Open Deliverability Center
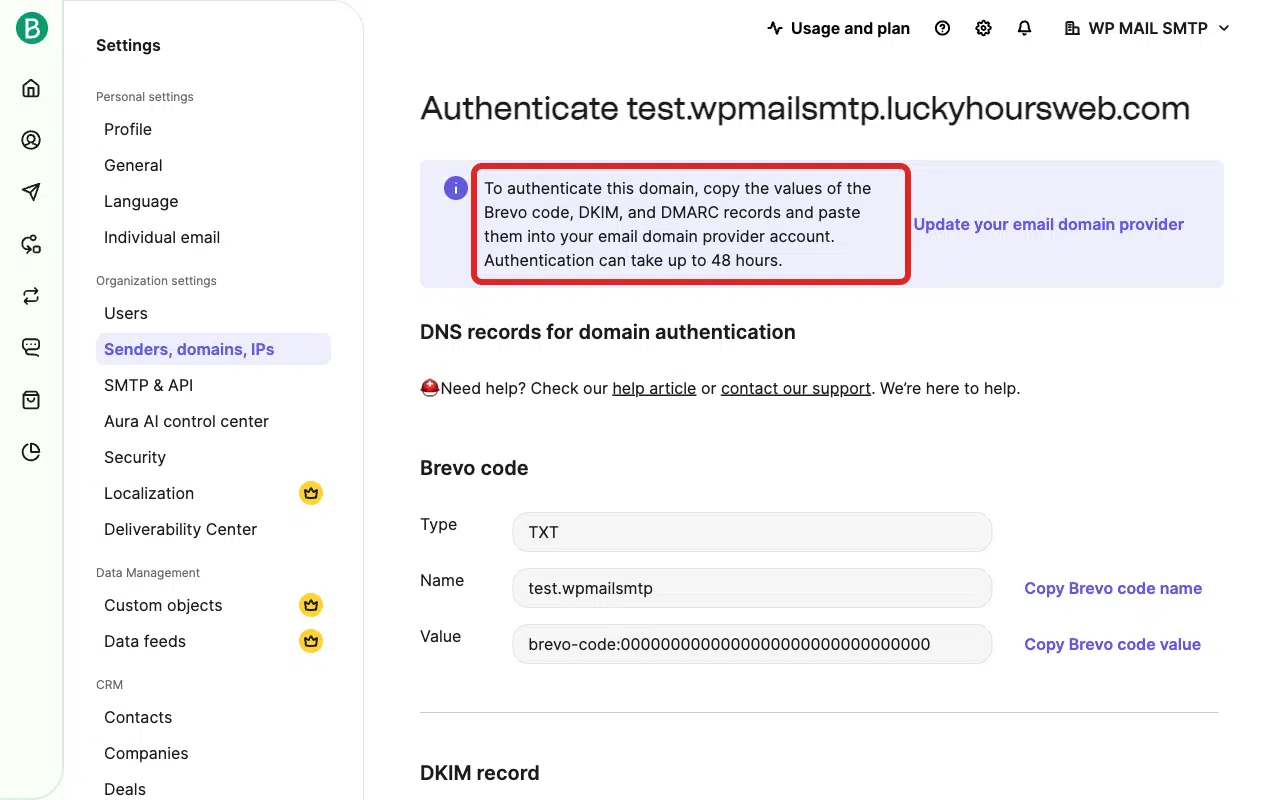1280x800 pixels. pyautogui.click(x=181, y=529)
